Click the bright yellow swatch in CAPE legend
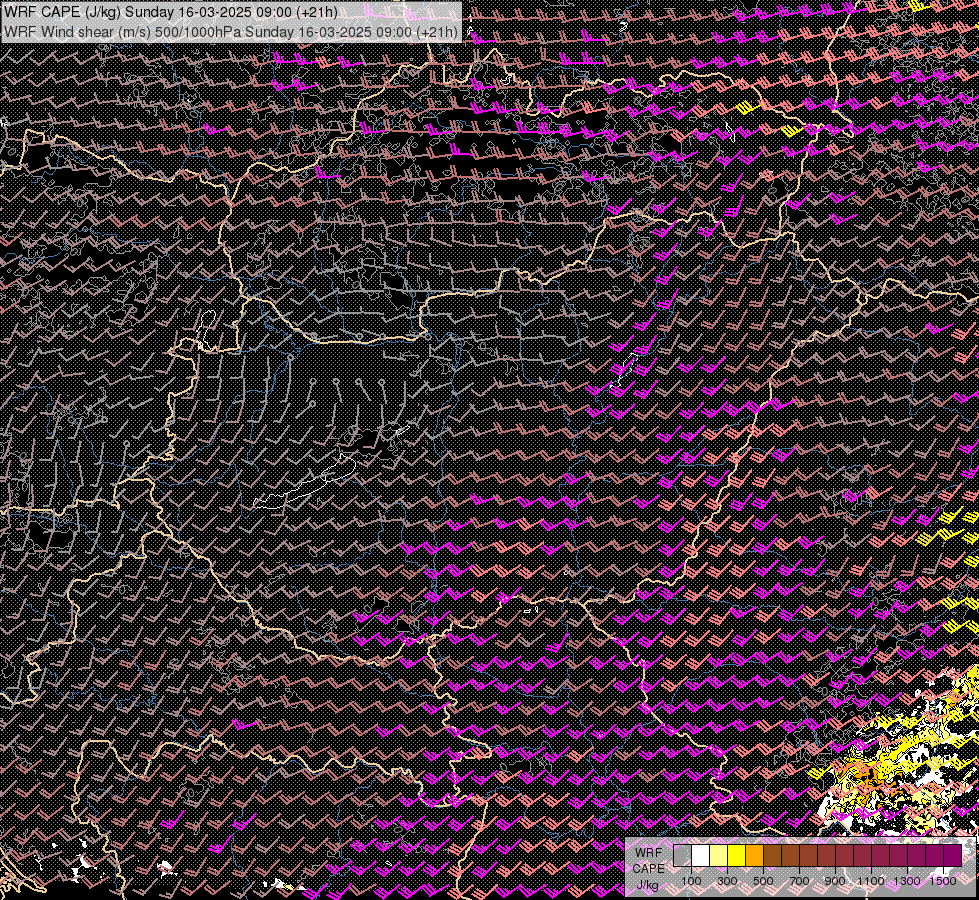 [737, 855]
